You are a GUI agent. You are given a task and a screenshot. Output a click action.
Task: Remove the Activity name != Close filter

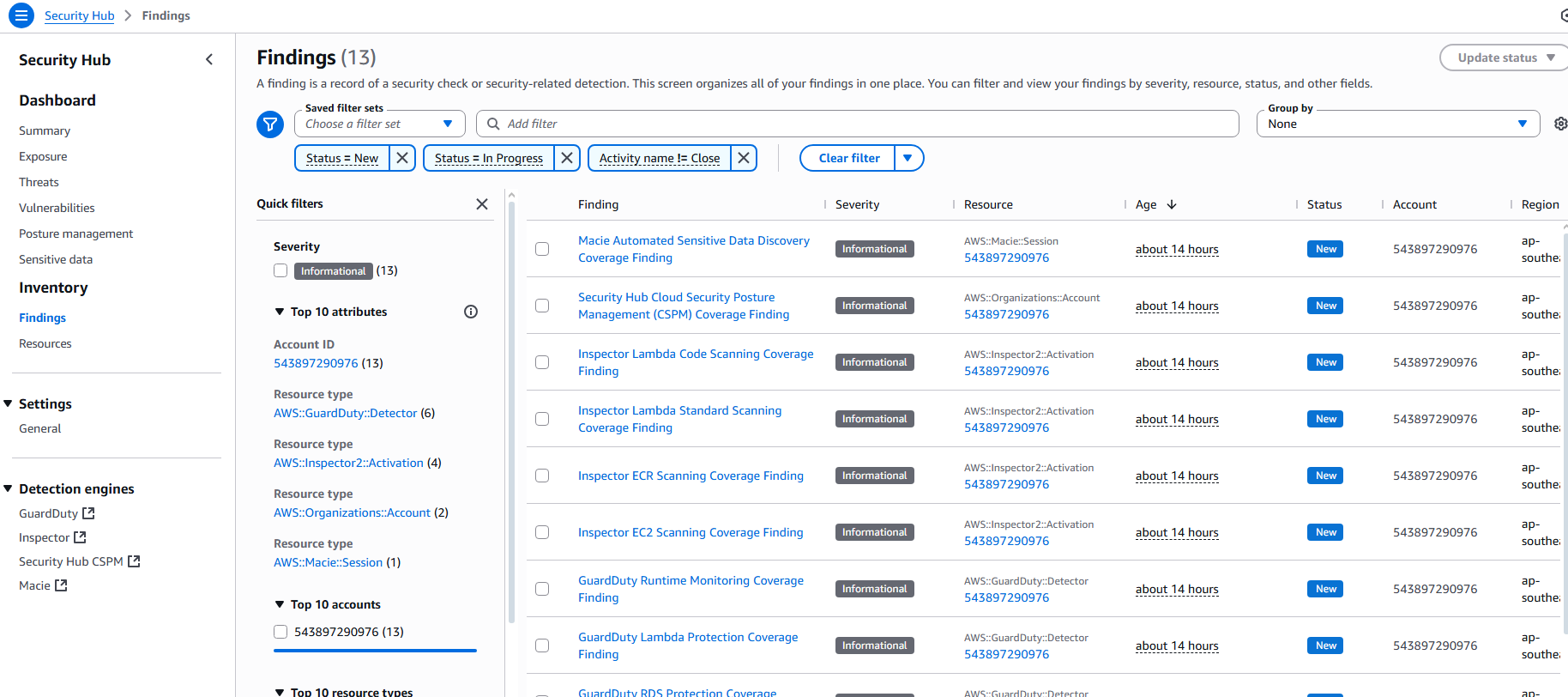click(x=744, y=158)
